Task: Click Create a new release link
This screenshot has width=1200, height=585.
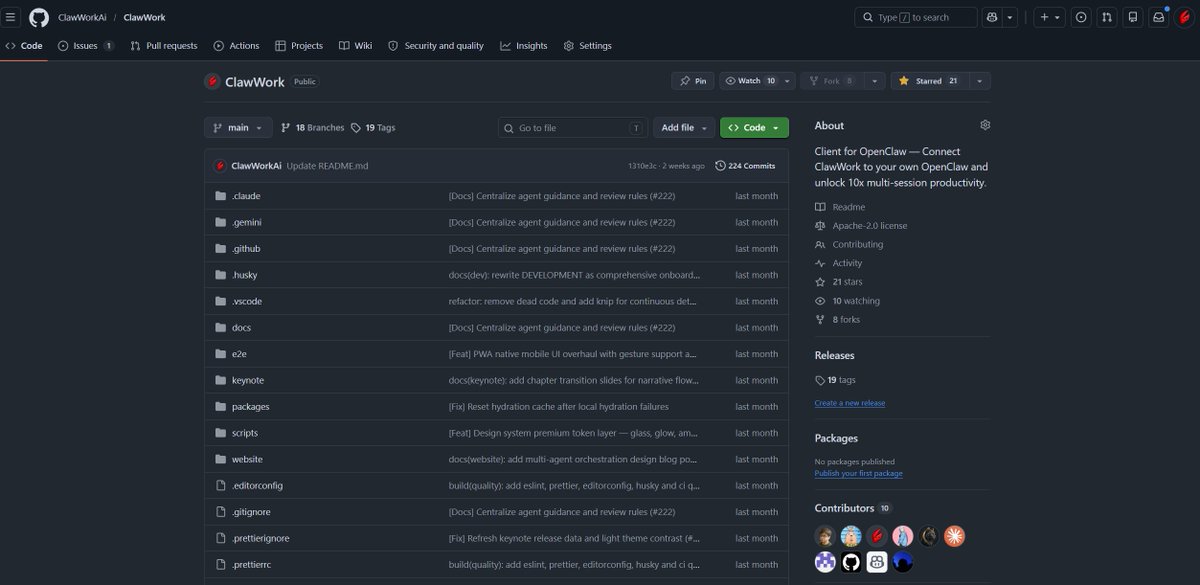Action: (850, 403)
